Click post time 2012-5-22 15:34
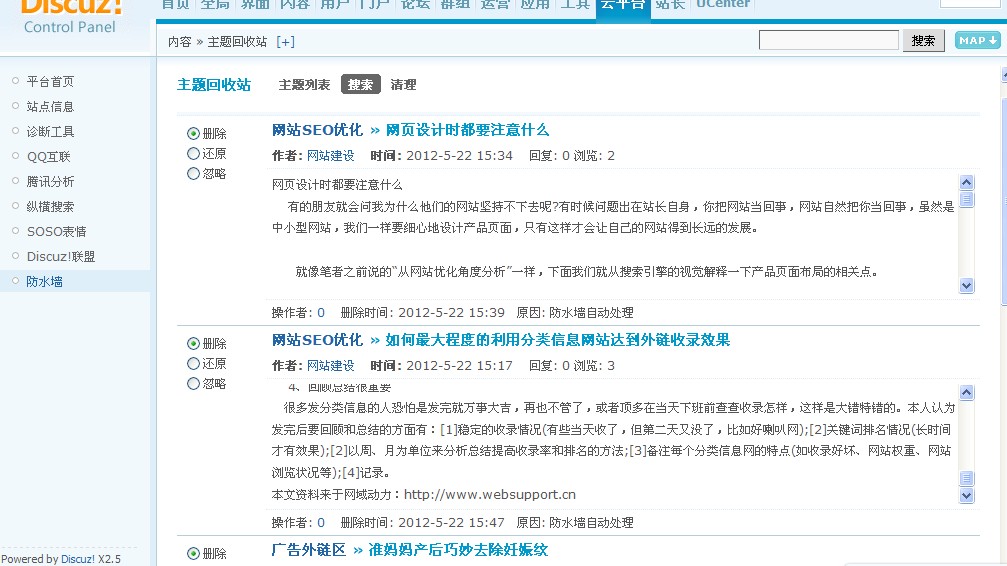The width and height of the screenshot is (1007, 566). pos(460,156)
